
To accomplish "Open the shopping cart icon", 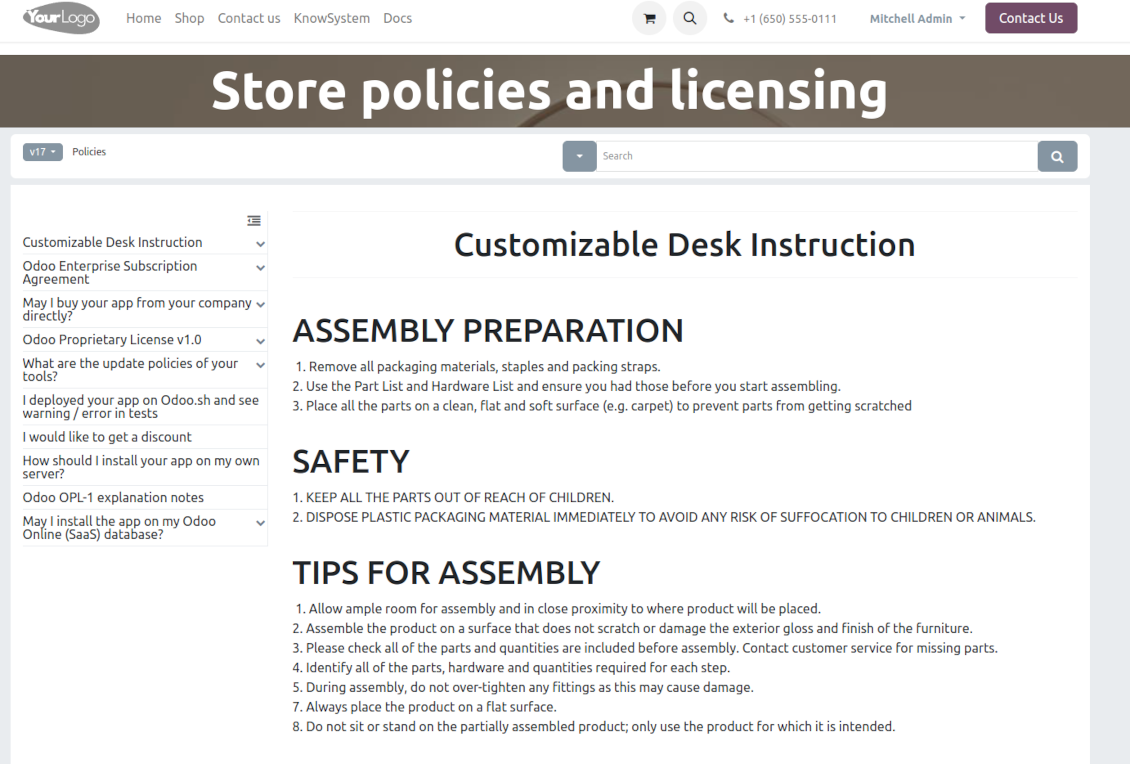I will [x=649, y=18].
